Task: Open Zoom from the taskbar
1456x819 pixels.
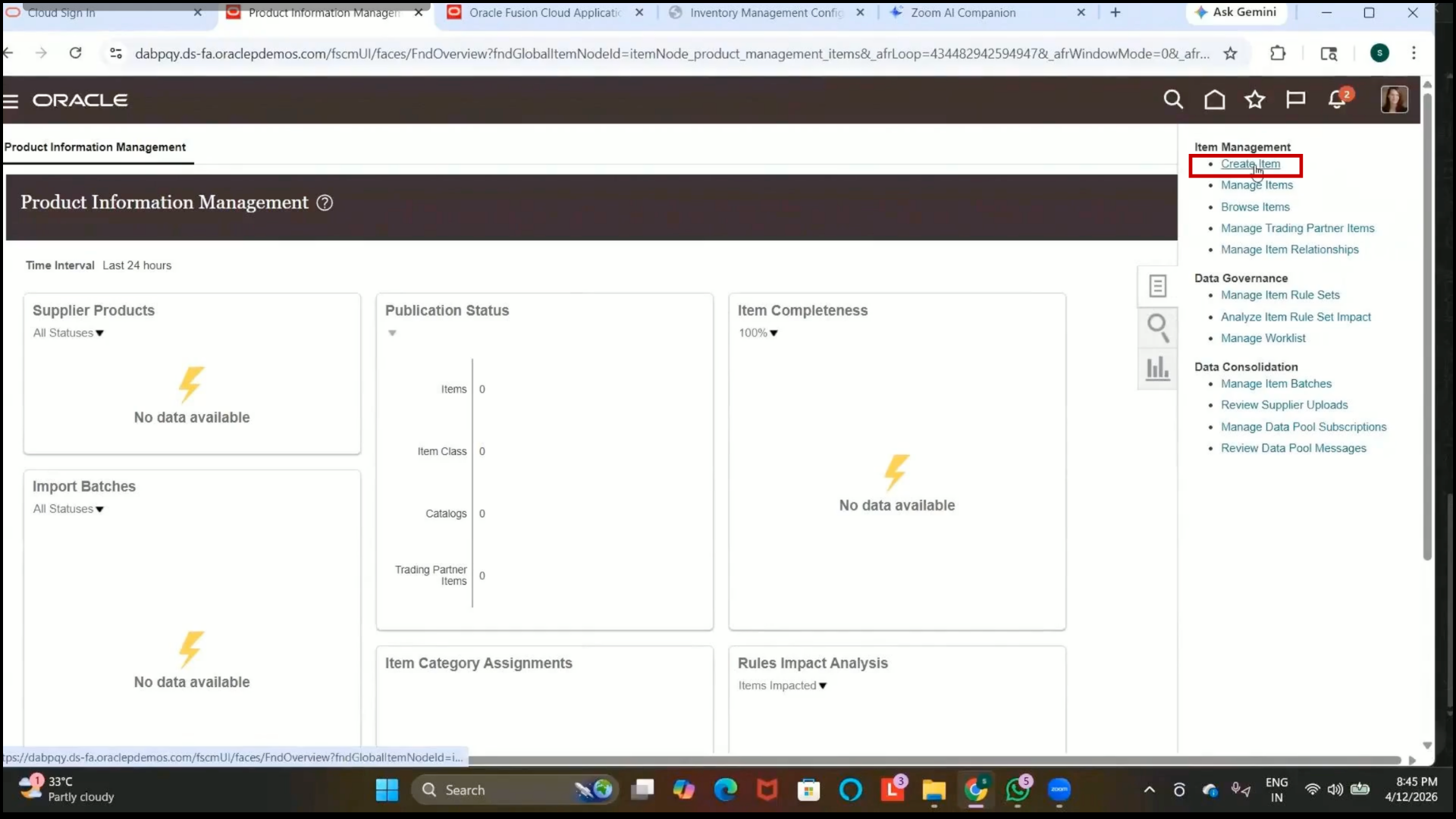Action: 1059,790
